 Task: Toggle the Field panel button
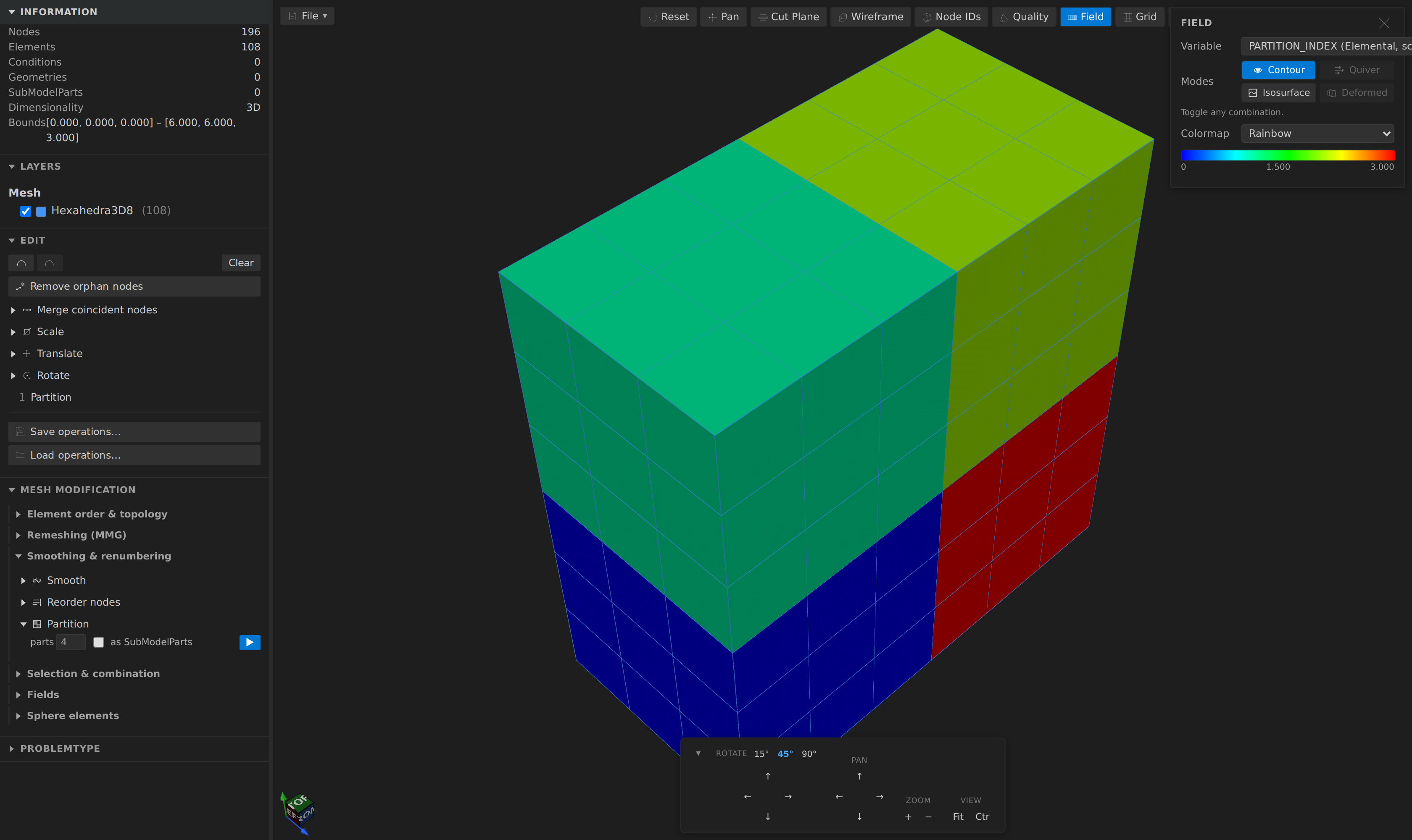coord(1085,16)
